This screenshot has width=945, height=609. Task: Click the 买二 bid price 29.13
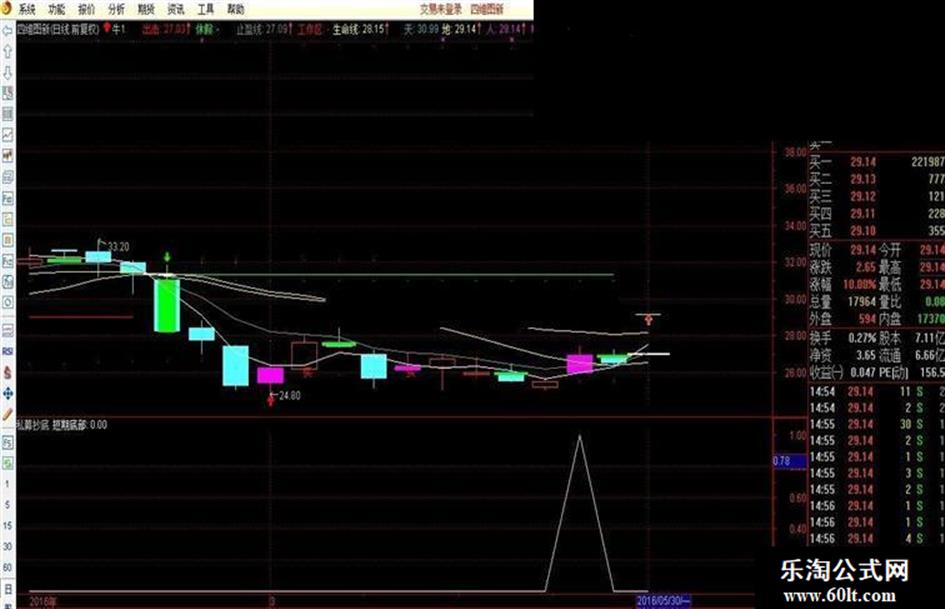(x=863, y=180)
